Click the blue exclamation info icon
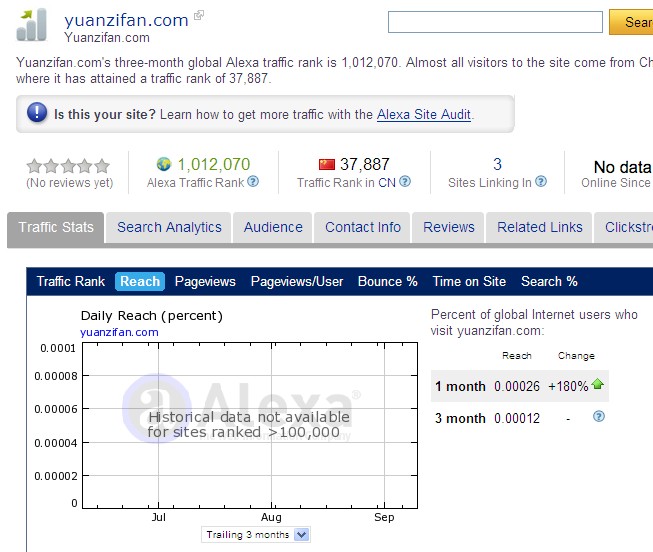Viewport: 653px width, 552px height. coord(37,114)
